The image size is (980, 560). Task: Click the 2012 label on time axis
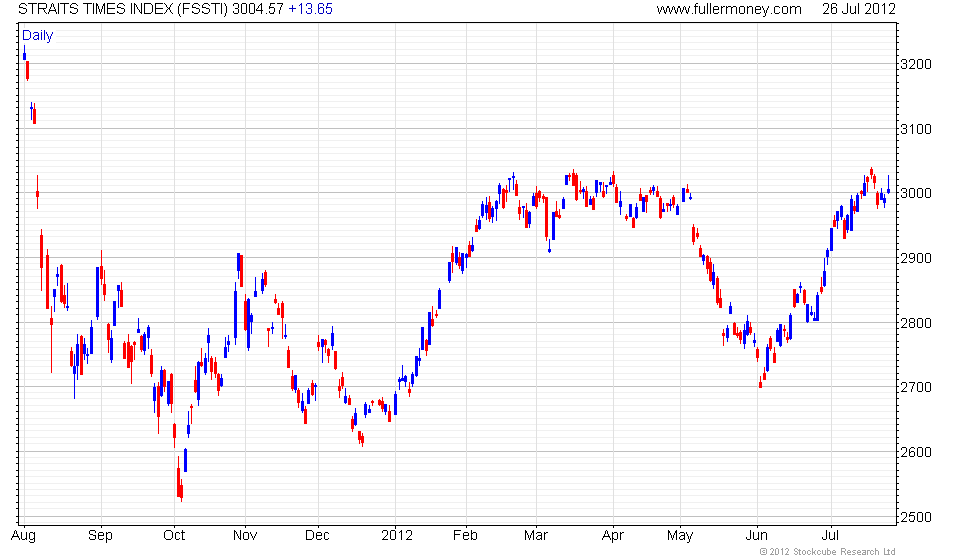[397, 536]
